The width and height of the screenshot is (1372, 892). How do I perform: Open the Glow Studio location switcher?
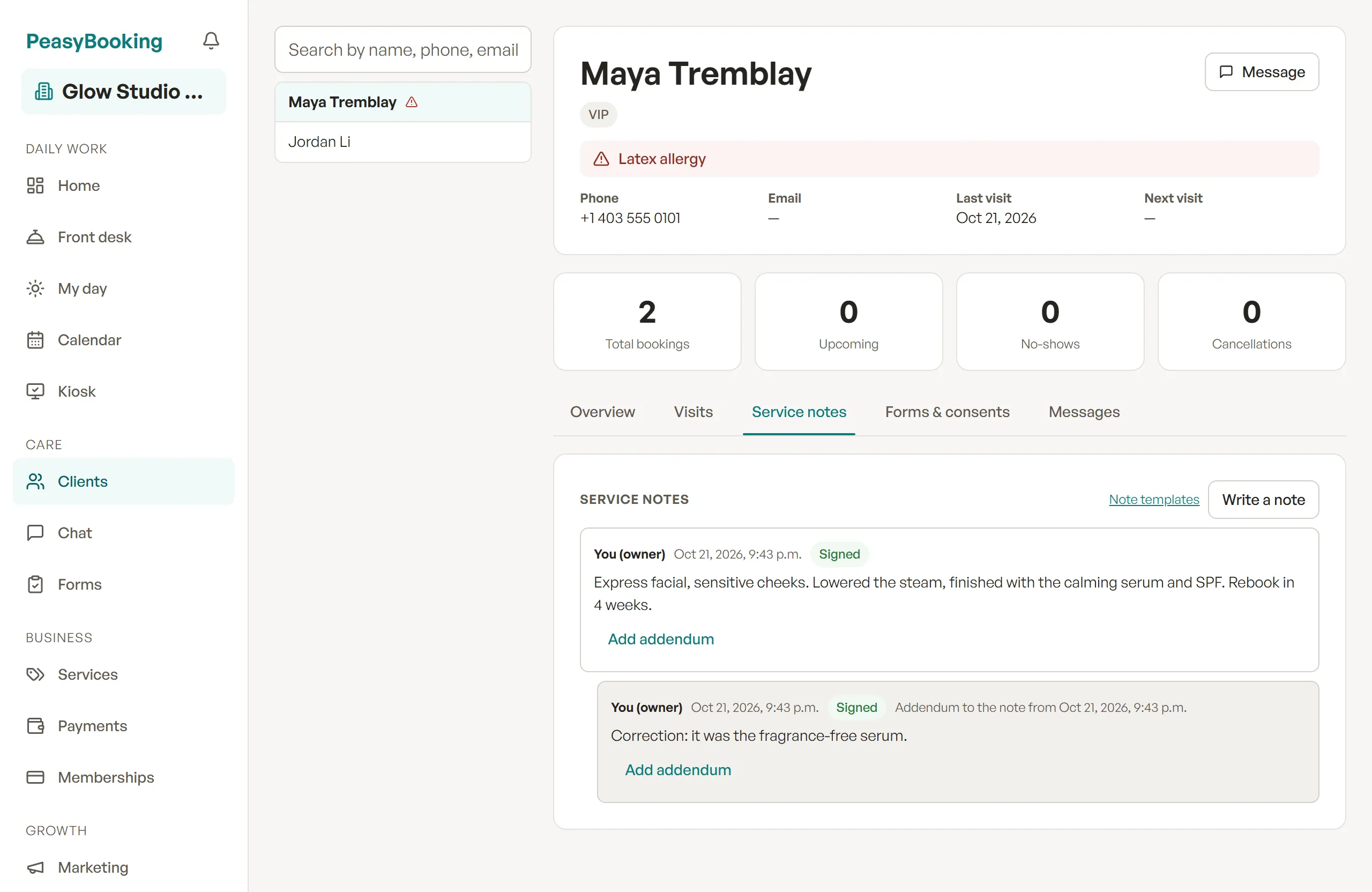pyautogui.click(x=123, y=92)
